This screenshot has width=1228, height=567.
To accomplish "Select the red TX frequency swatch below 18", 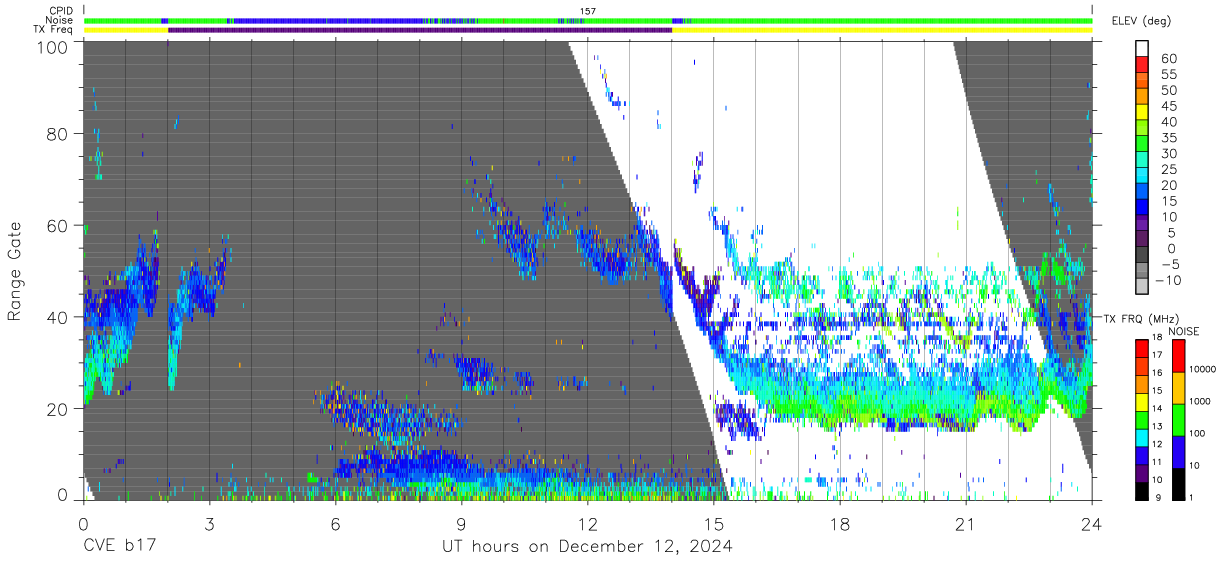I will 1142,349.
